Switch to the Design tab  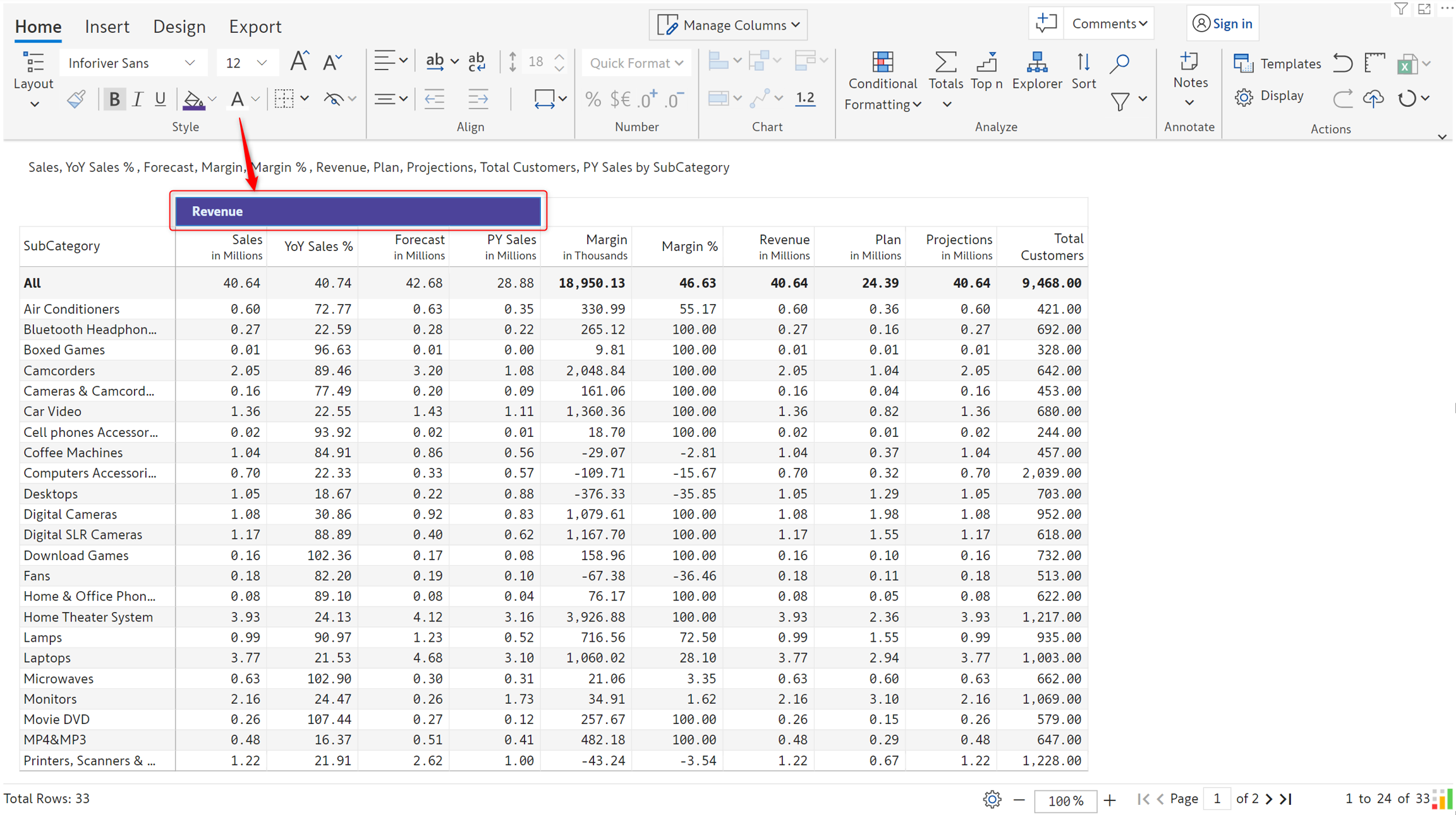coord(179,27)
